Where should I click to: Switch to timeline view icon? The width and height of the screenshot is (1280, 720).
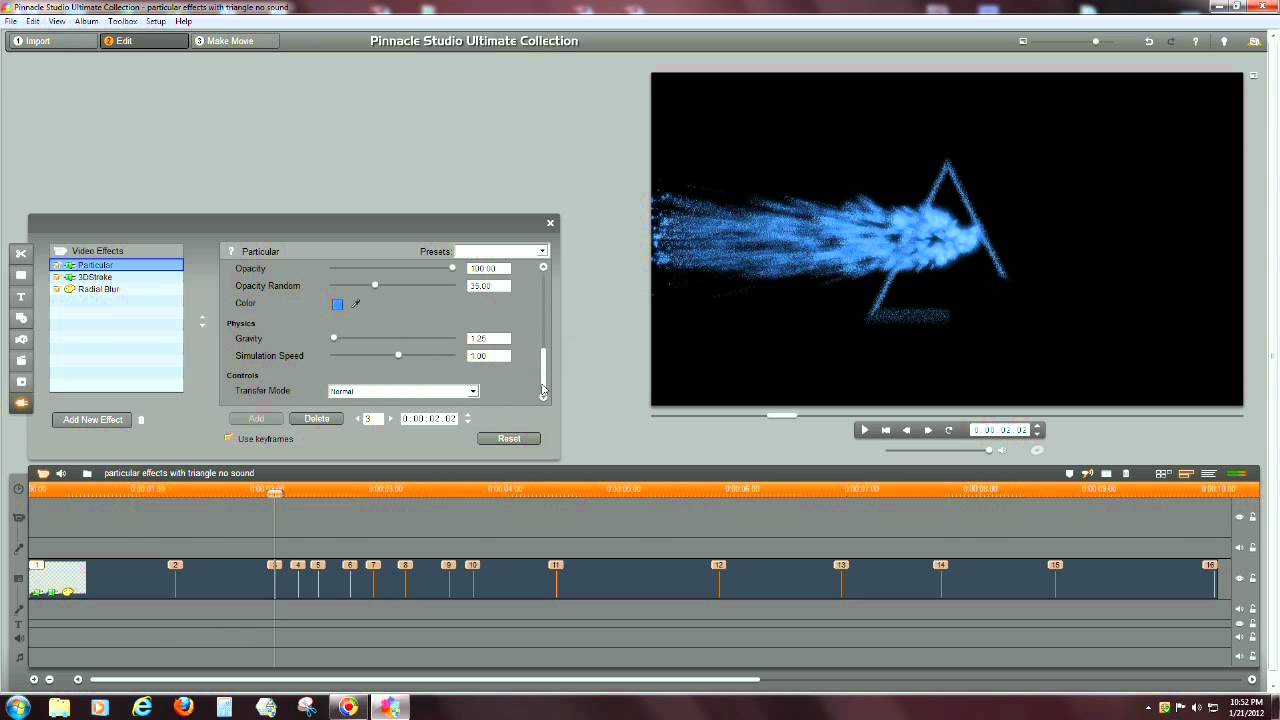click(1186, 474)
